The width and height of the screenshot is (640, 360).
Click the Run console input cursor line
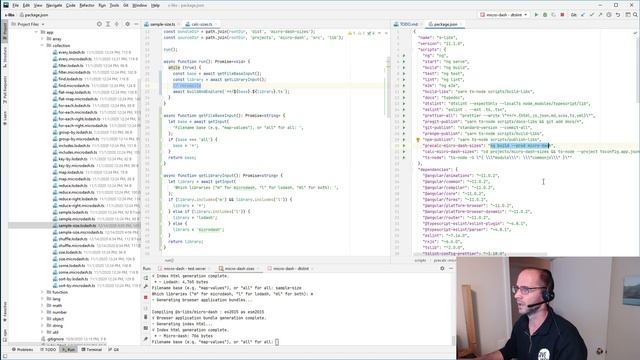coord(277,342)
